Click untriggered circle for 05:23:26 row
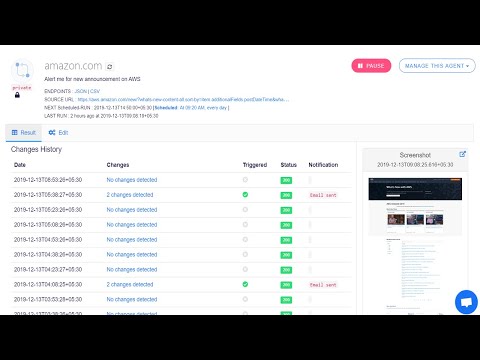Screen dimensions: 480x360 click(245, 210)
